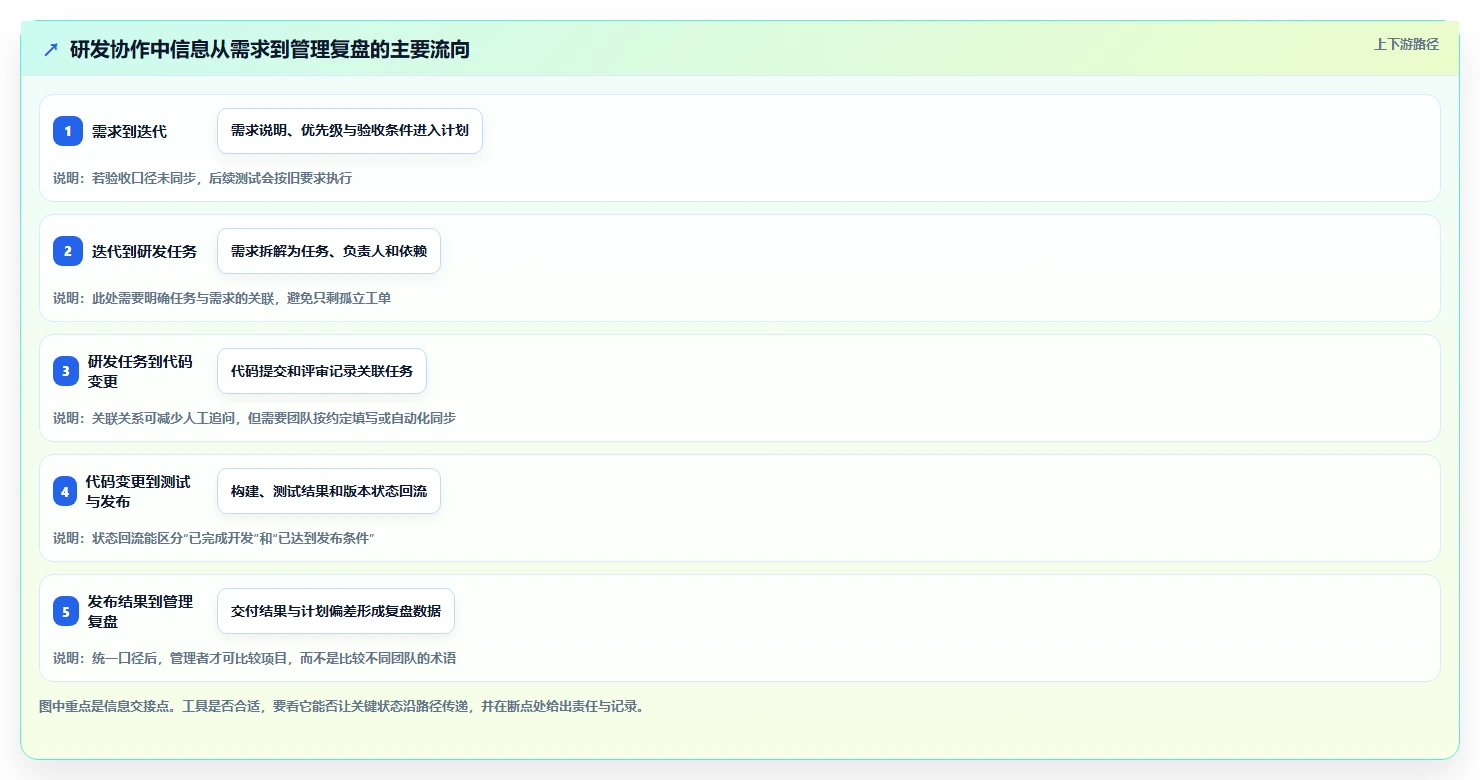Click the 代码变更到测试与发布 step label
The height and width of the screenshot is (780, 1480).
pos(138,491)
